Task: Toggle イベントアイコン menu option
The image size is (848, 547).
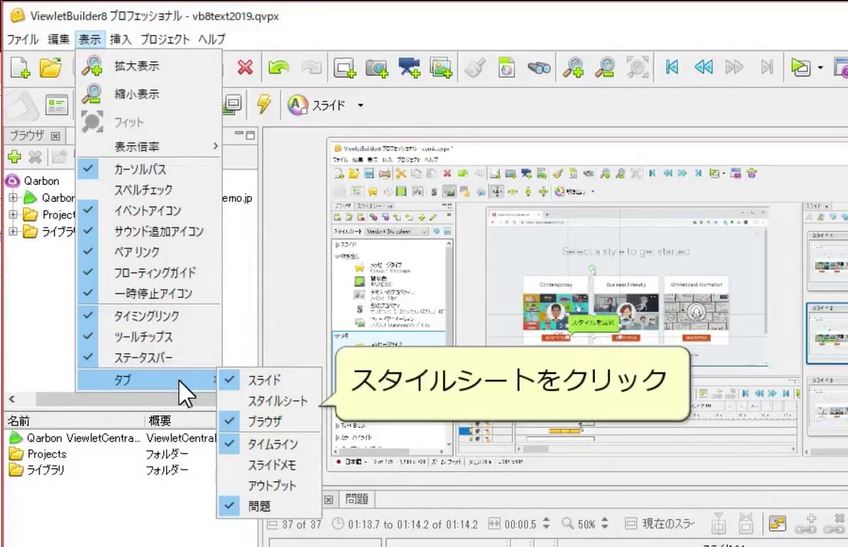Action: click(x=149, y=210)
